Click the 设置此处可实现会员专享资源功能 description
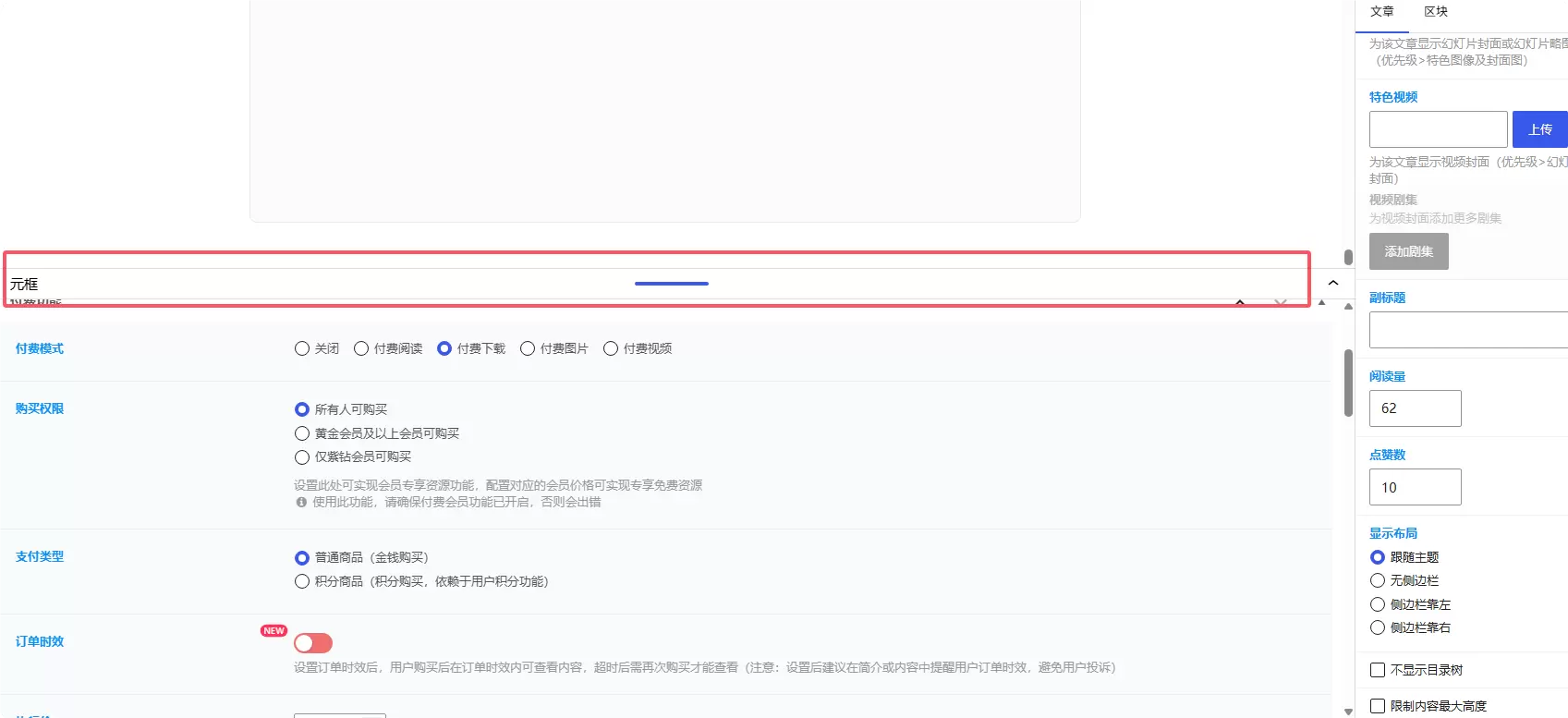 498,485
